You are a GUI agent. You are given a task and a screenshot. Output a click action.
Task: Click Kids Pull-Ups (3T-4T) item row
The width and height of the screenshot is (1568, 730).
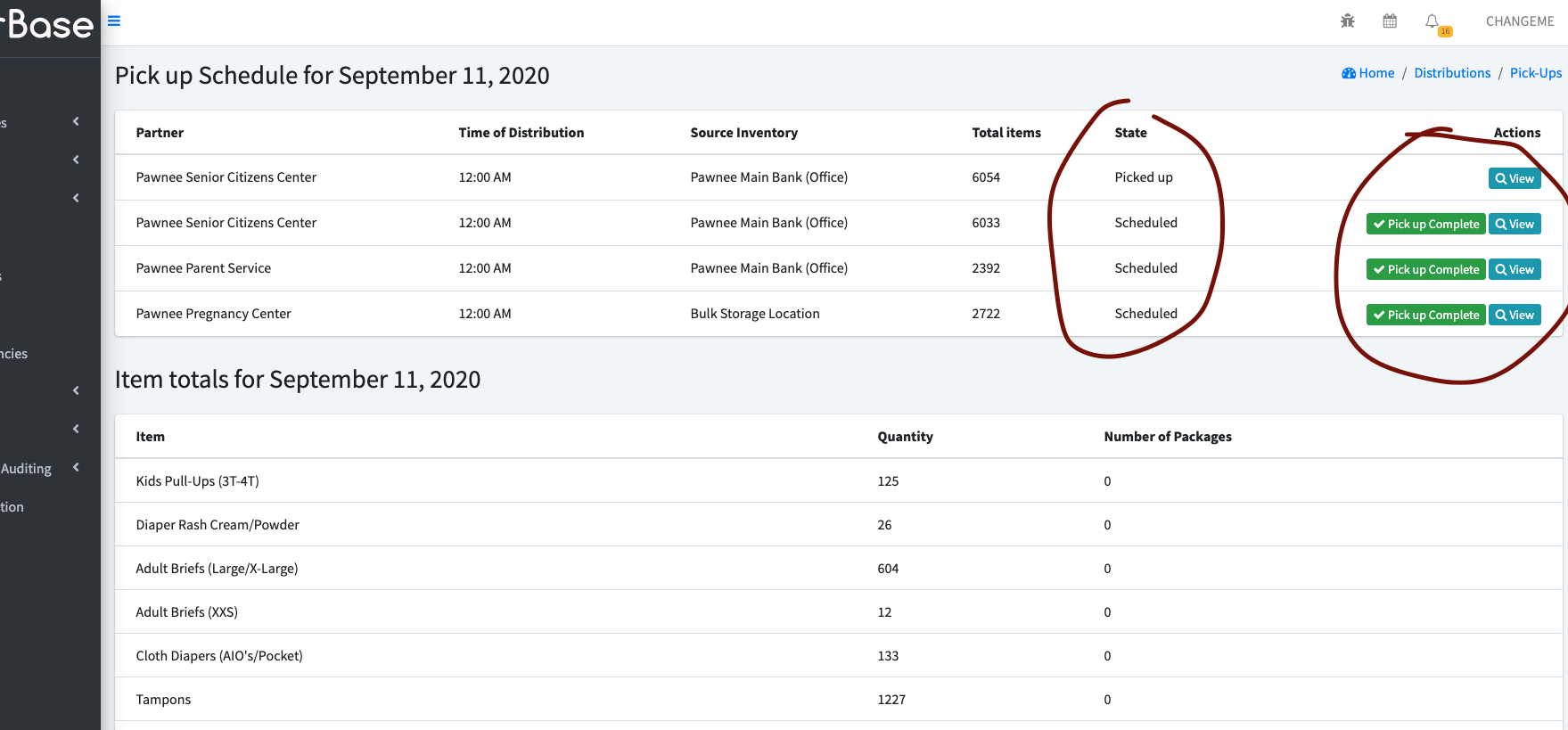(x=839, y=481)
